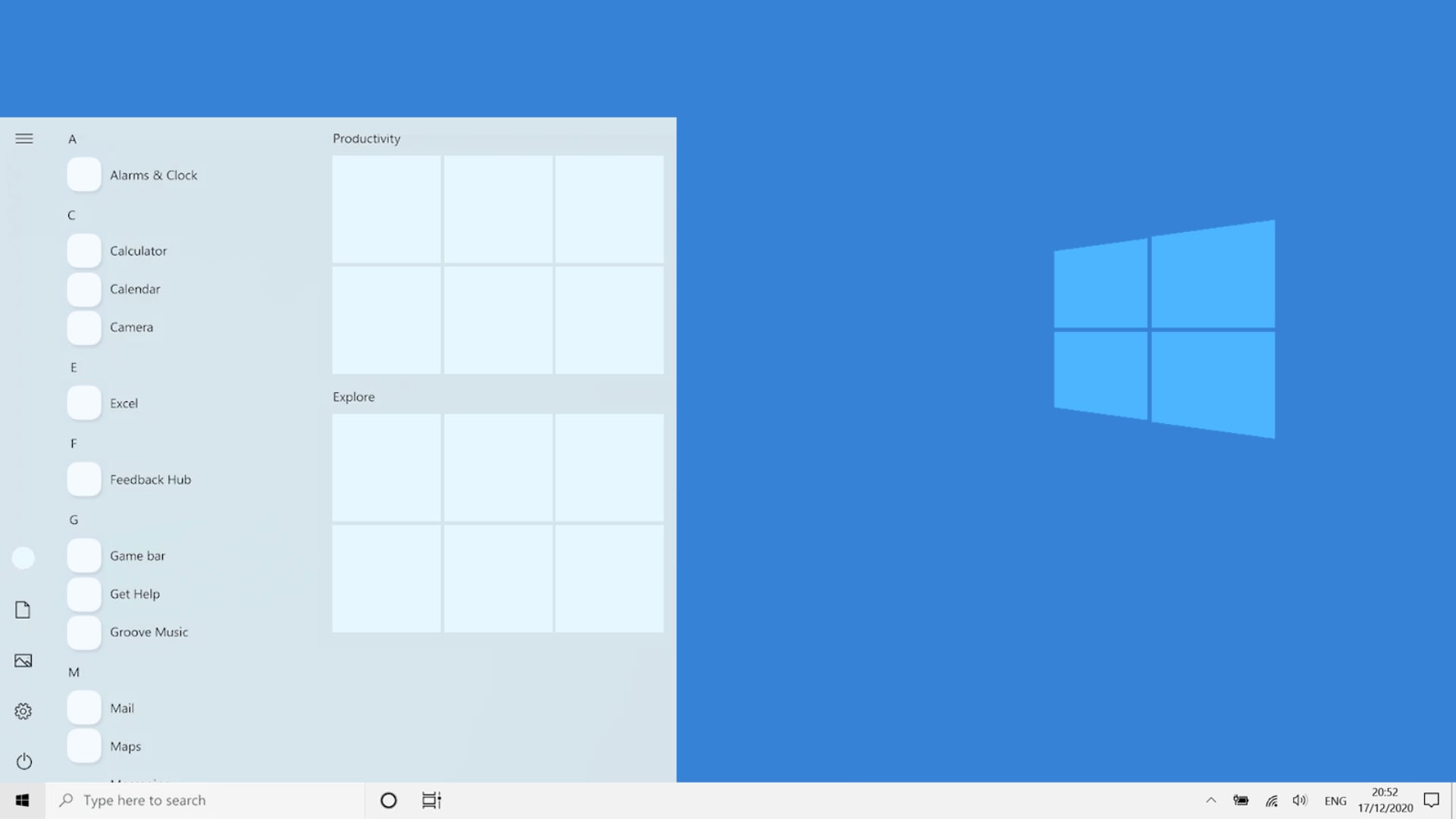Open the Power options icon
This screenshot has height=819, width=1456.
tap(24, 761)
